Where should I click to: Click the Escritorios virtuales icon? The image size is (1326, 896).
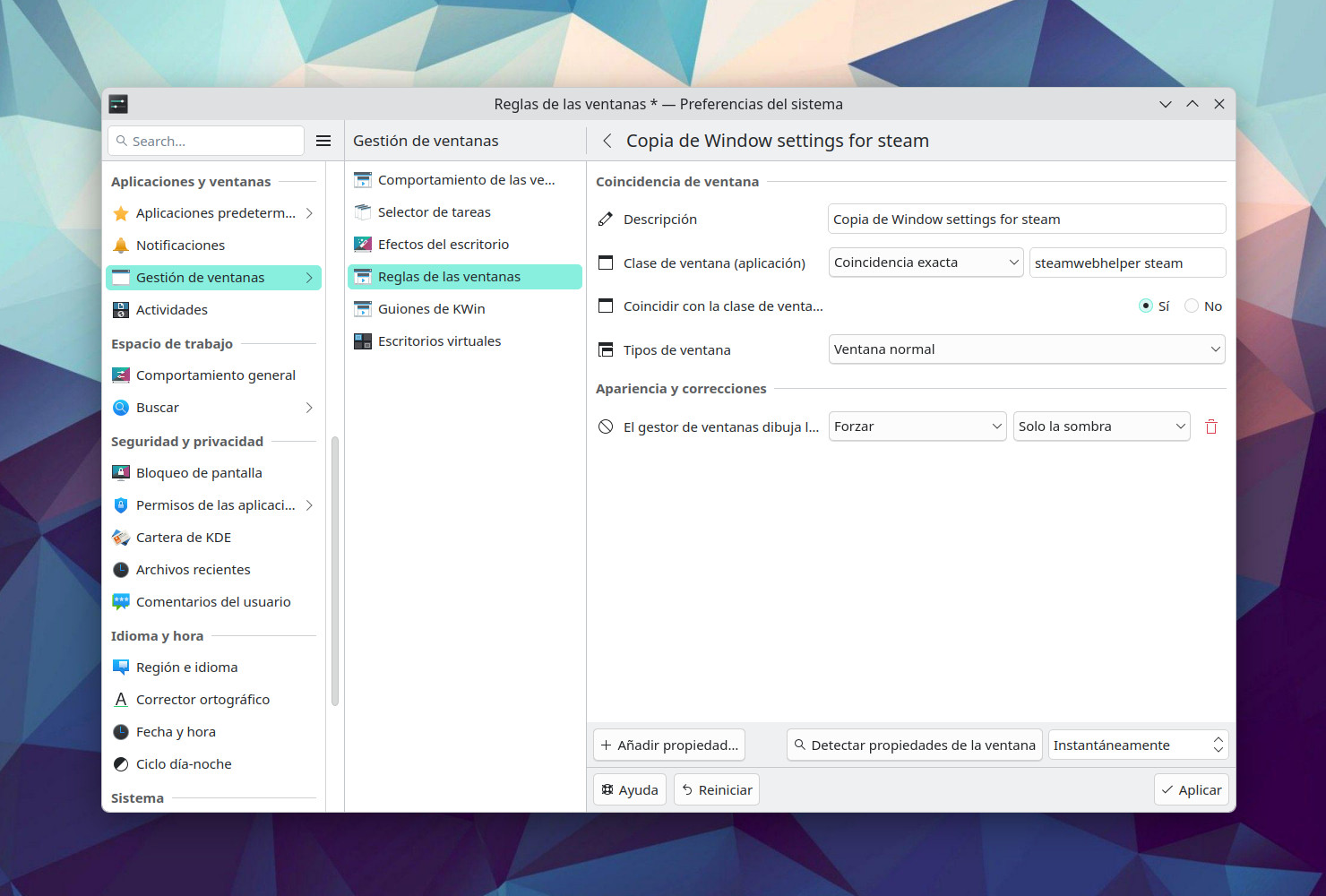pos(363,341)
